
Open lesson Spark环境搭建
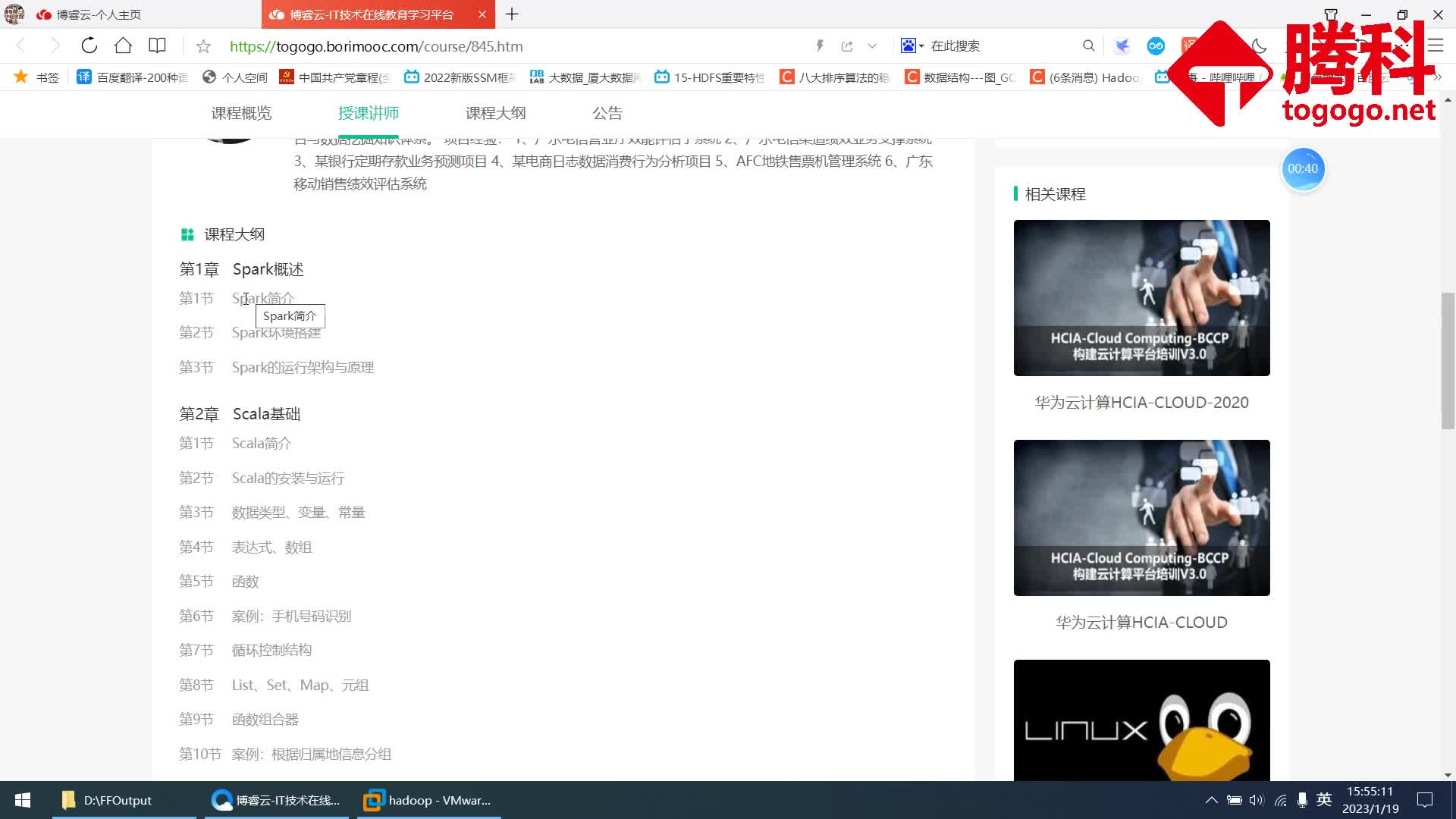pos(276,333)
